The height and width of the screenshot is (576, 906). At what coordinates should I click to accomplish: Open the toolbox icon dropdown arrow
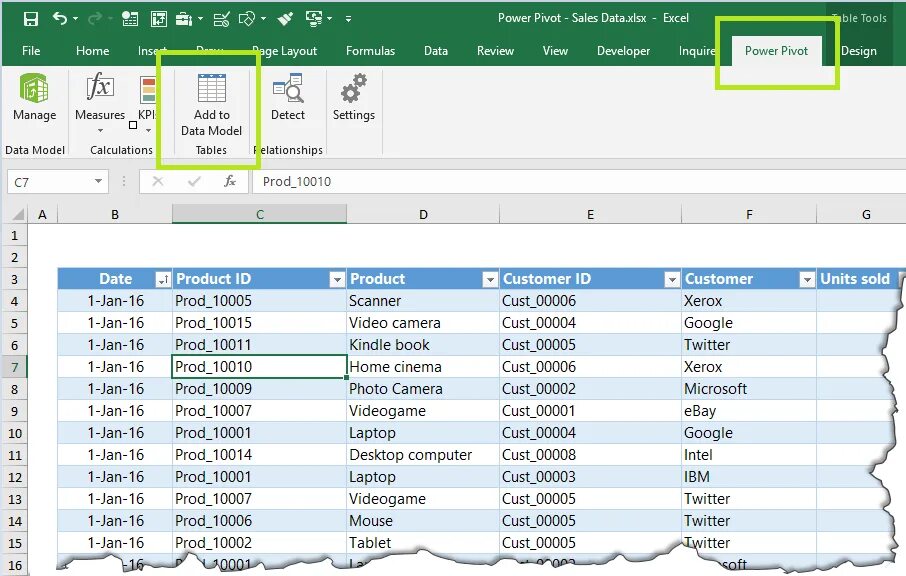[x=200, y=18]
